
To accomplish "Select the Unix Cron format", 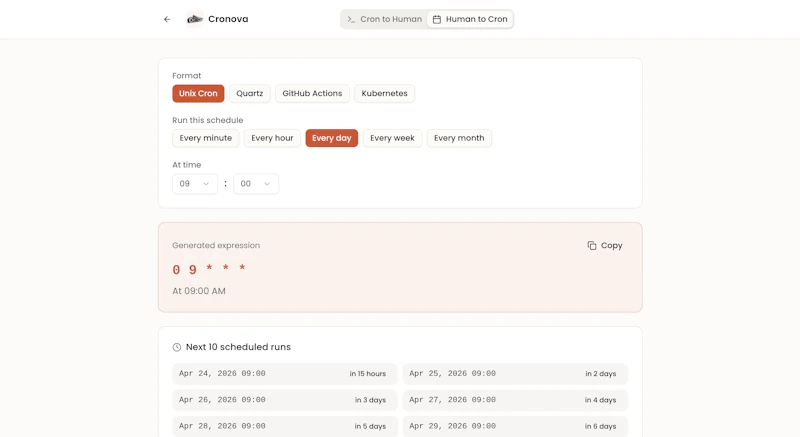I will click(x=198, y=94).
